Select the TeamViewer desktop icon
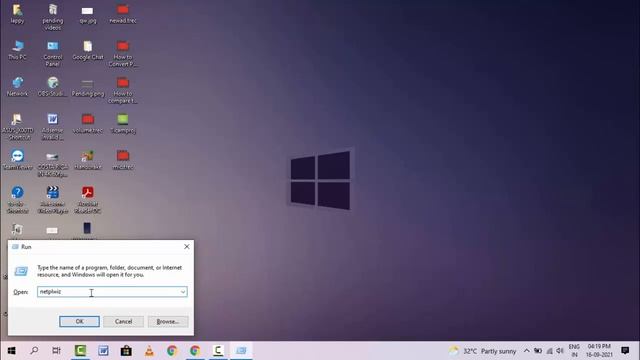Image resolution: width=640 pixels, height=360 pixels. [17, 160]
